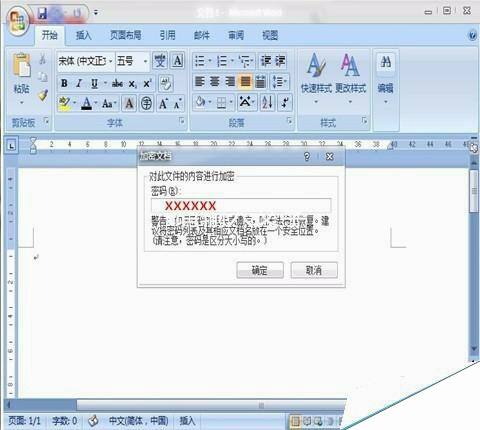Toggle underline formatting

click(95, 83)
